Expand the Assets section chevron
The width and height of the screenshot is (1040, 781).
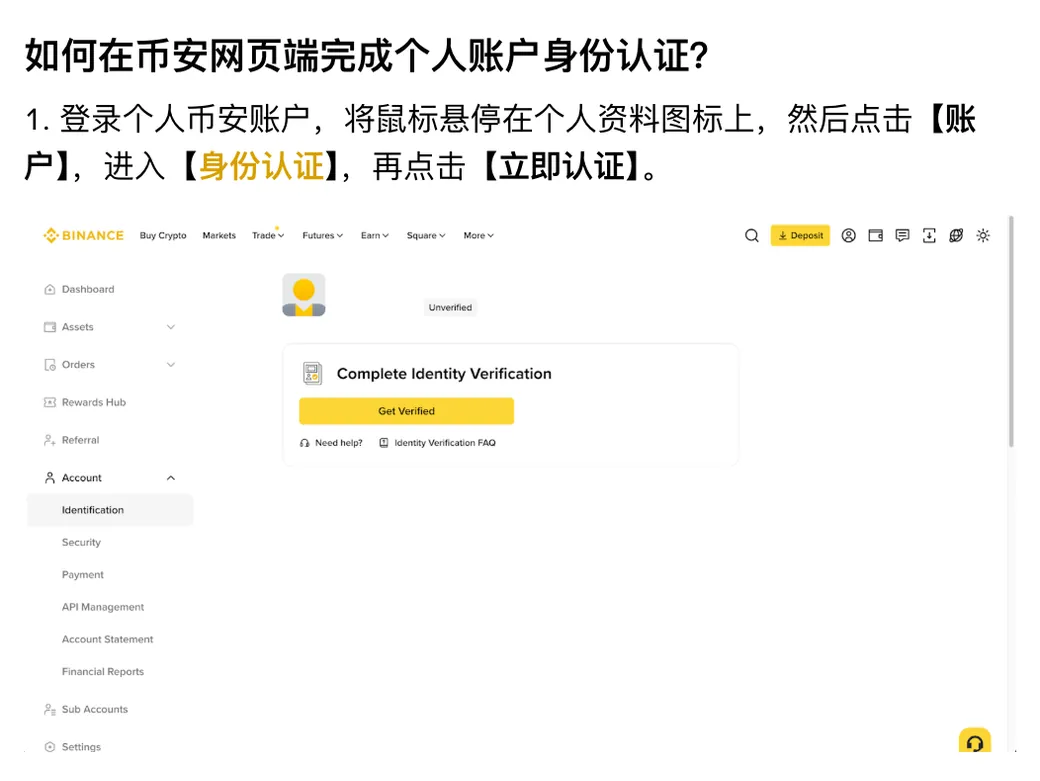(170, 327)
